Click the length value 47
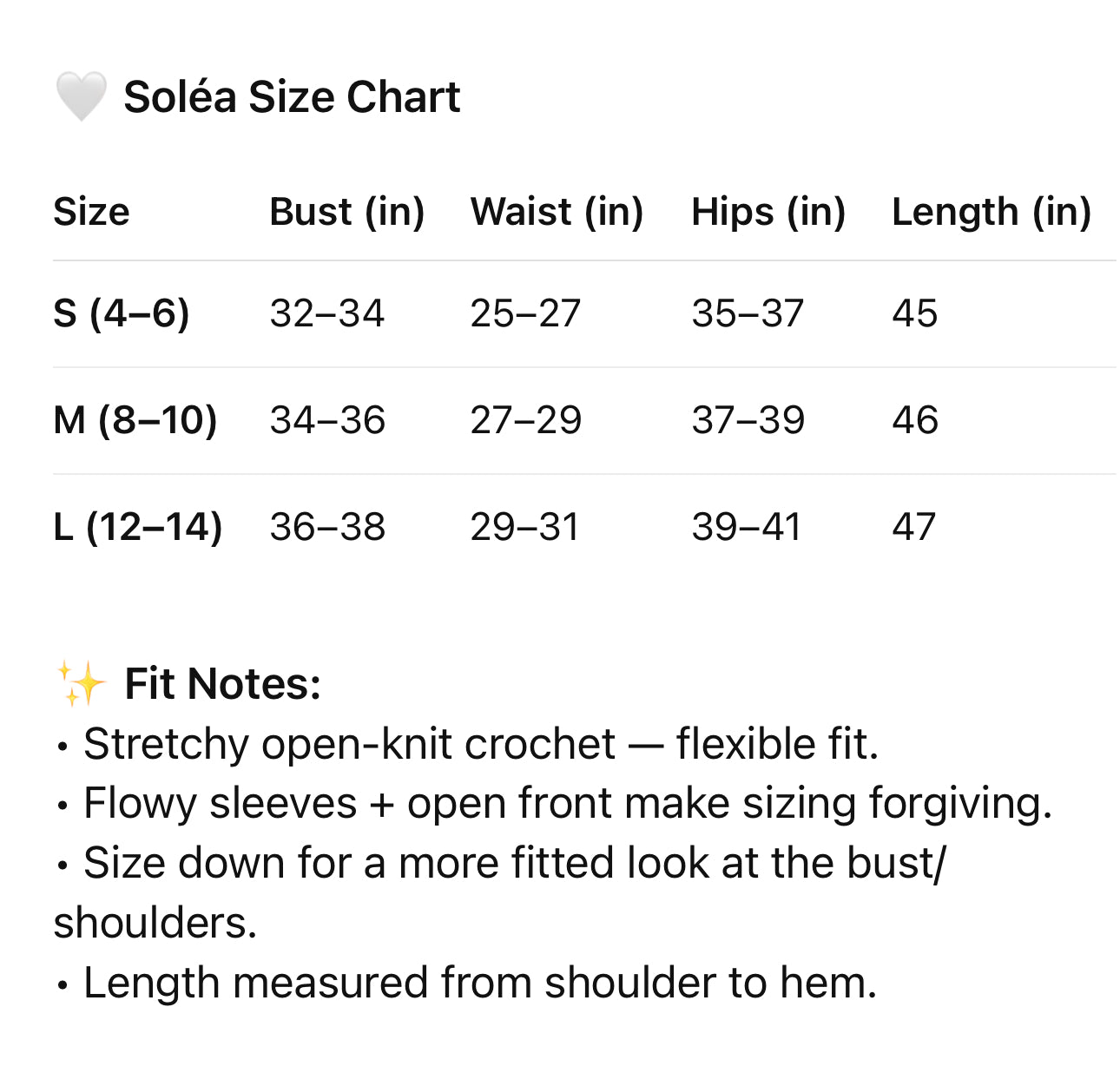This screenshot has width=1120, height=1086. coord(913,527)
